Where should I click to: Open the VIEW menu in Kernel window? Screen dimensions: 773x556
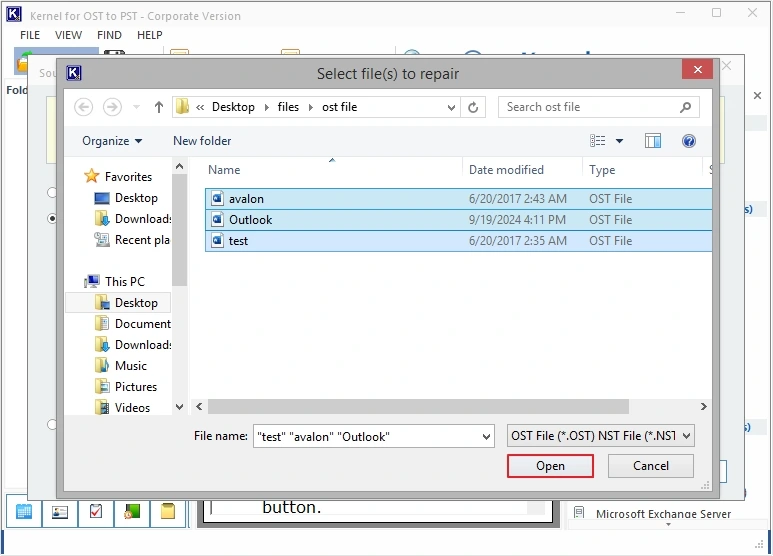pos(68,35)
